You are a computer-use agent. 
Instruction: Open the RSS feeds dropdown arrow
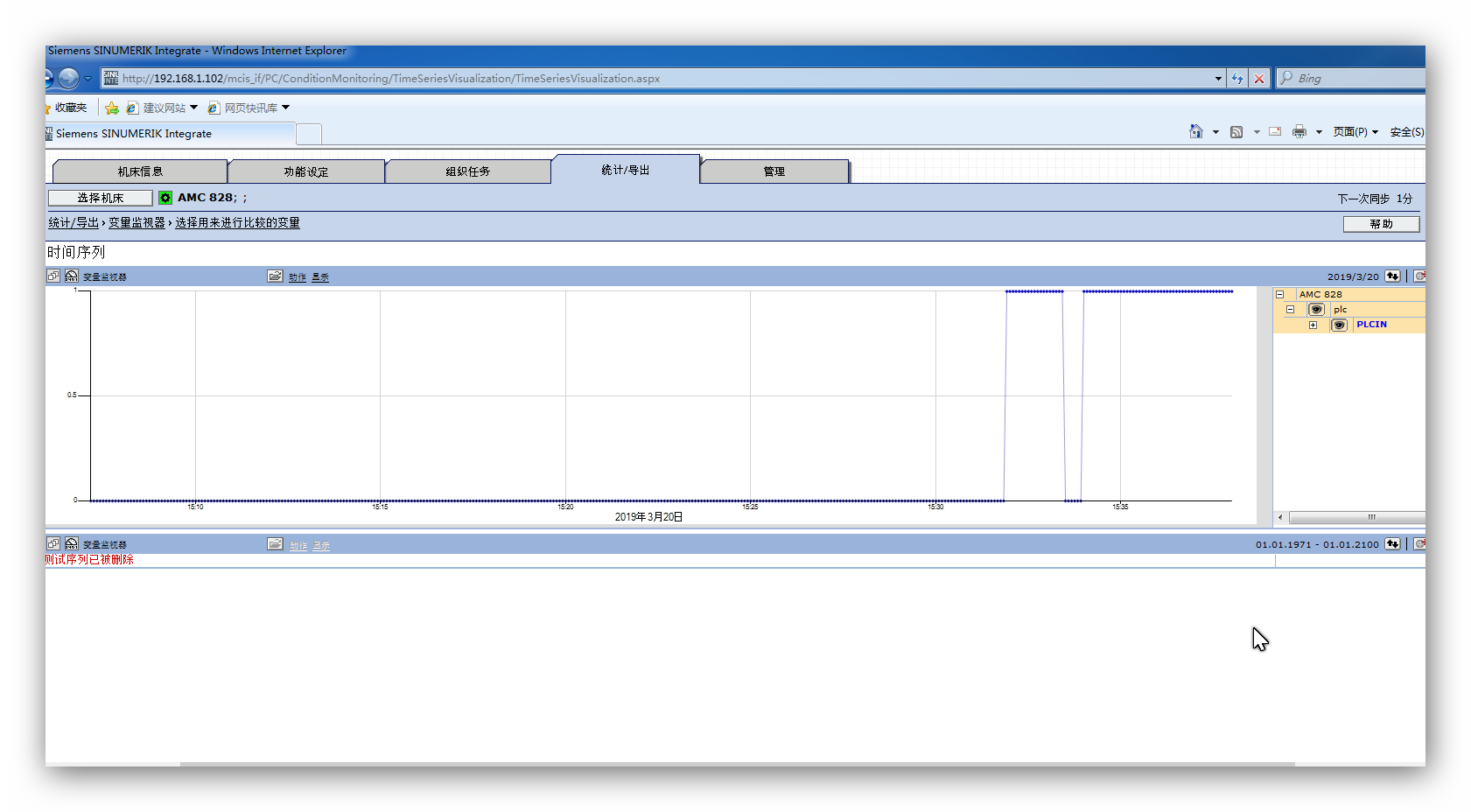(1257, 132)
